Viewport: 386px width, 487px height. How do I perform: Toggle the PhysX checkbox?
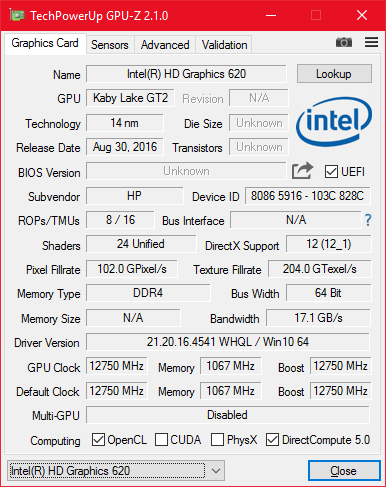point(217,440)
